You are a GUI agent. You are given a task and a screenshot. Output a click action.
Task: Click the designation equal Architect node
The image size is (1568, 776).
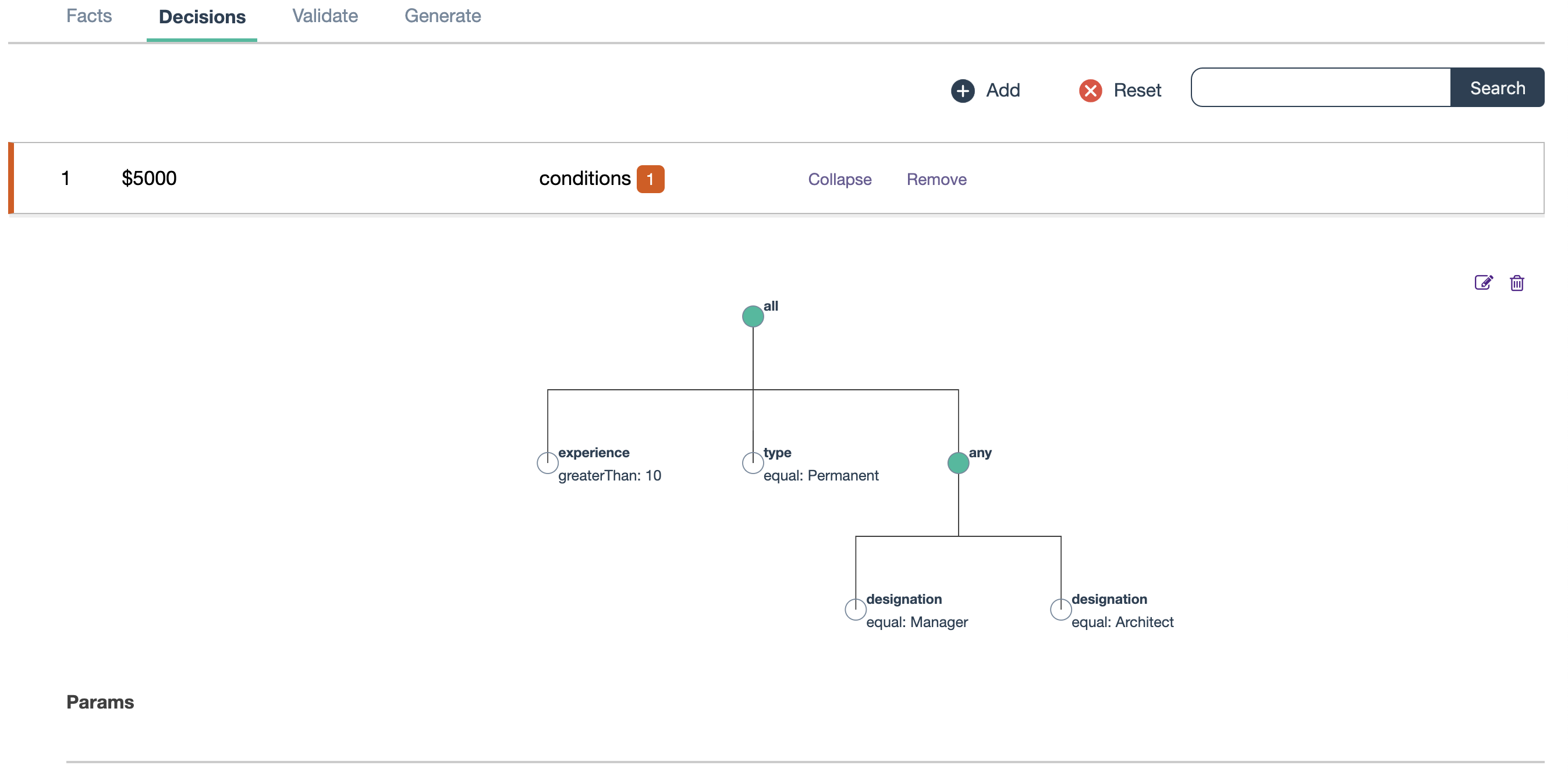pos(1062,608)
